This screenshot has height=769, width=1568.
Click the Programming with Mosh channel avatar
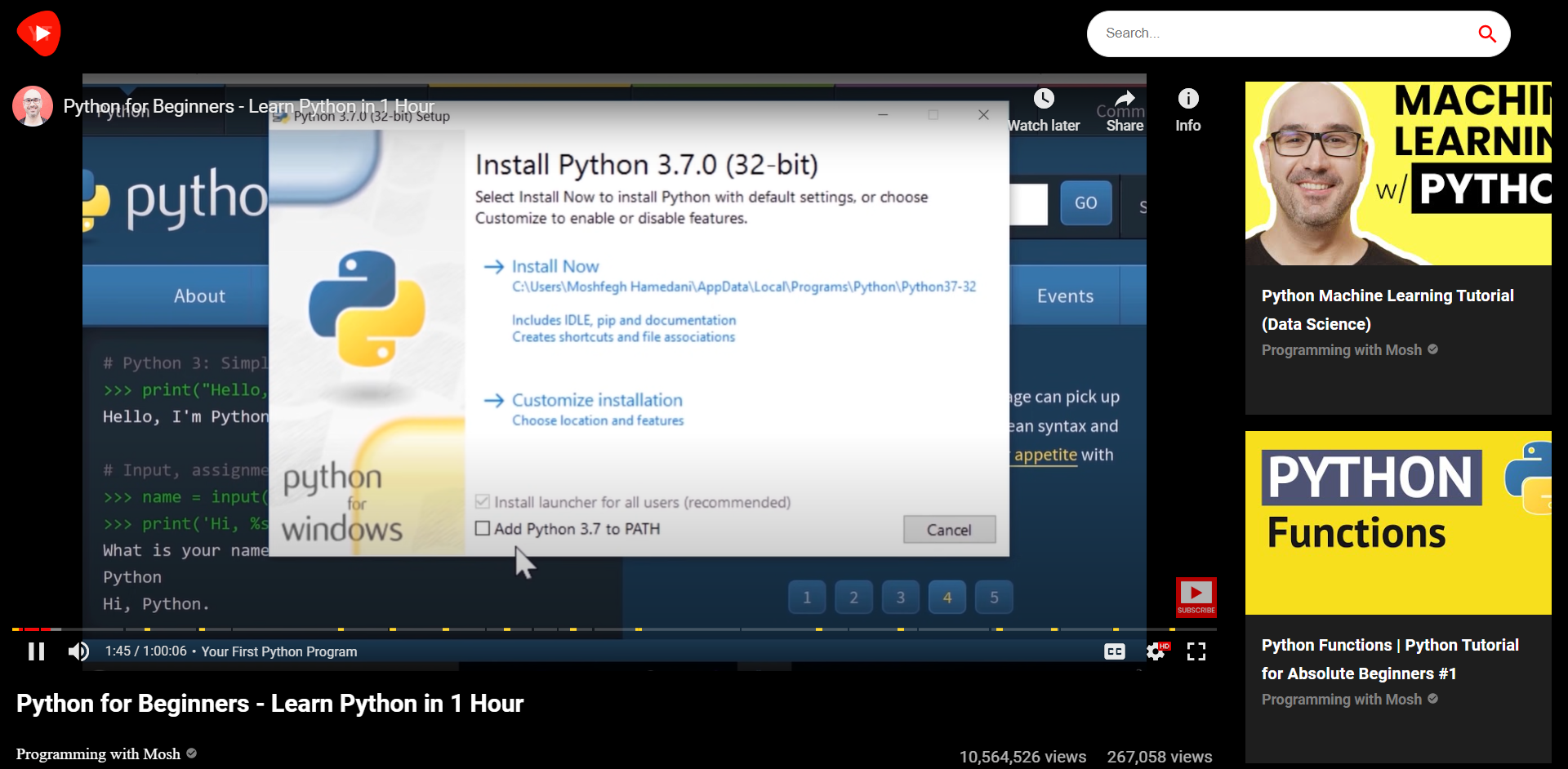coord(32,106)
